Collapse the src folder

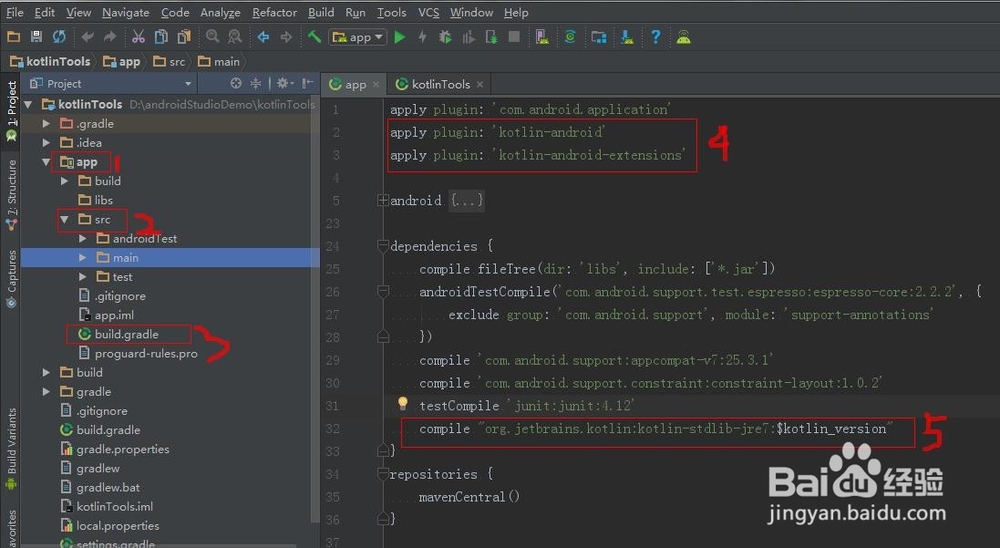[64, 219]
